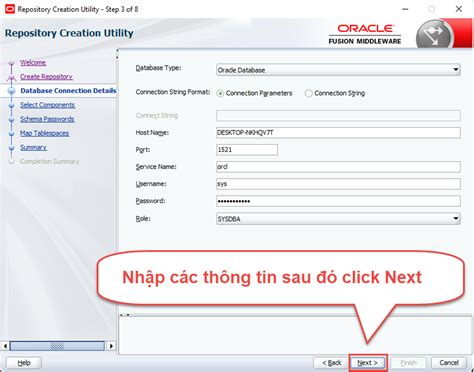The width and height of the screenshot is (474, 372).
Task: Click the step bullet beside Select Components
Action: [x=12, y=105]
